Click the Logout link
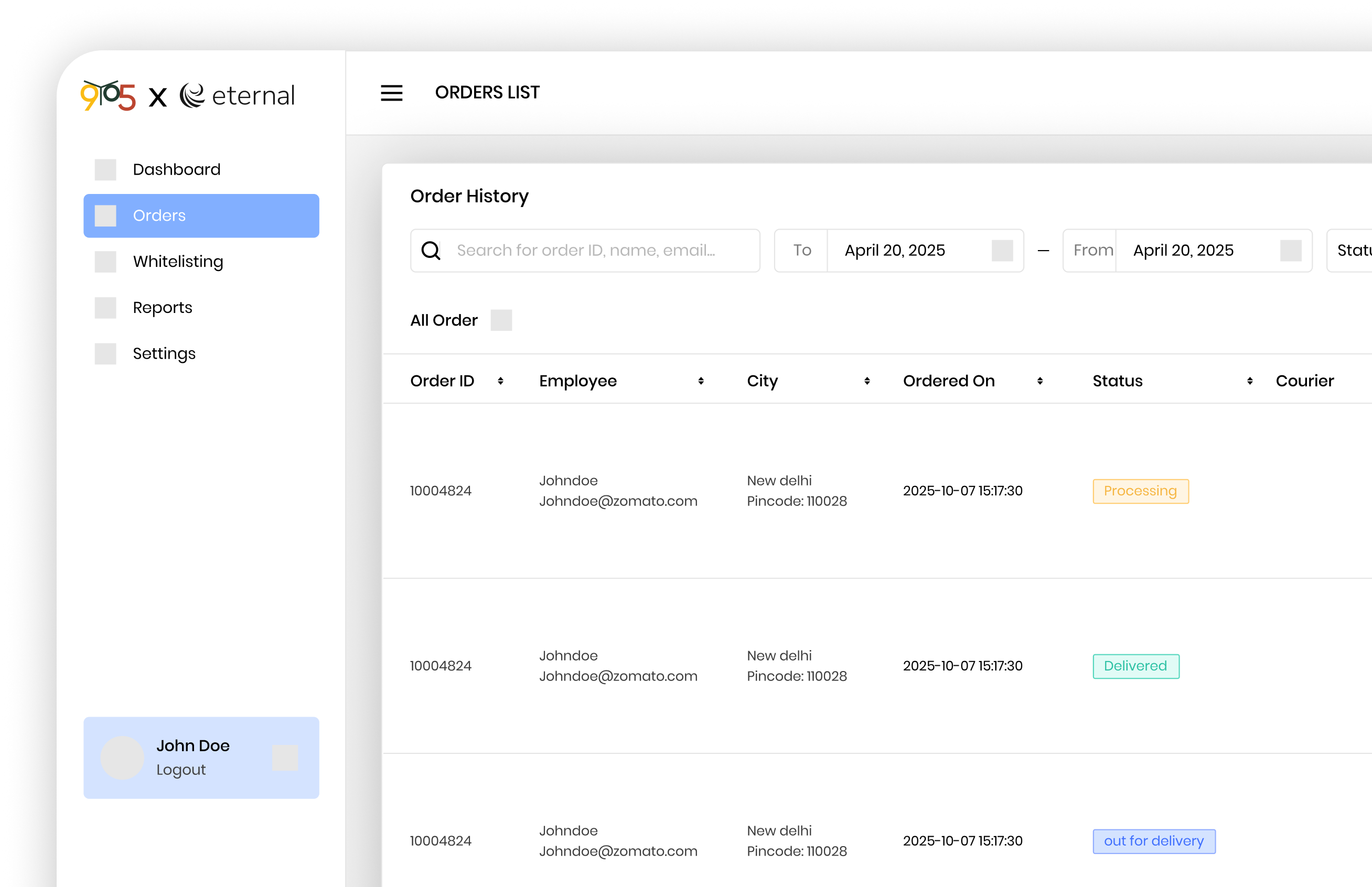Image resolution: width=1372 pixels, height=887 pixels. (181, 770)
